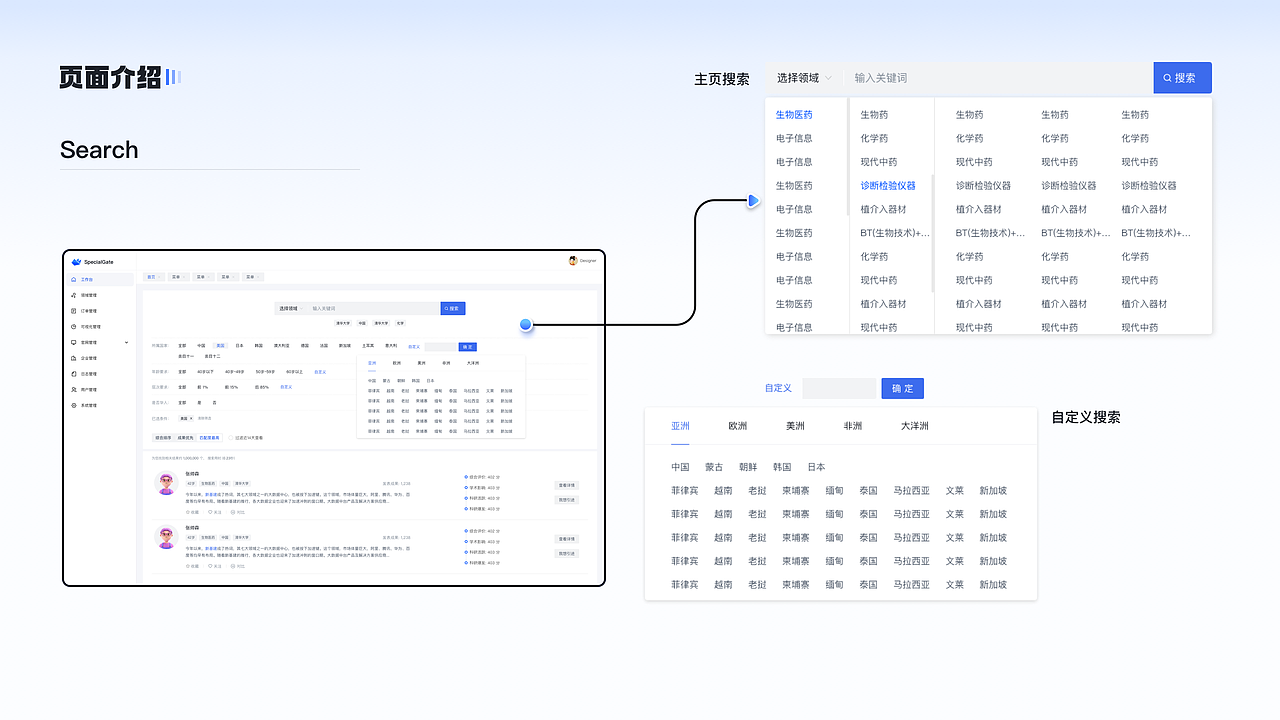This screenshot has height=720, width=1280.
Task: Switch to the 欧洲 continent tab
Action: click(737, 425)
